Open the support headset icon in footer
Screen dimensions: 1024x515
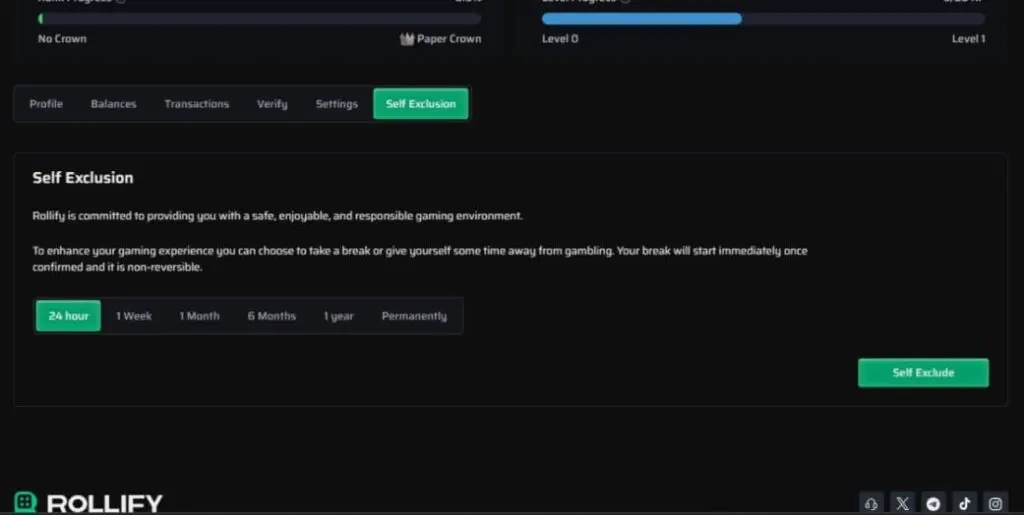tap(871, 503)
